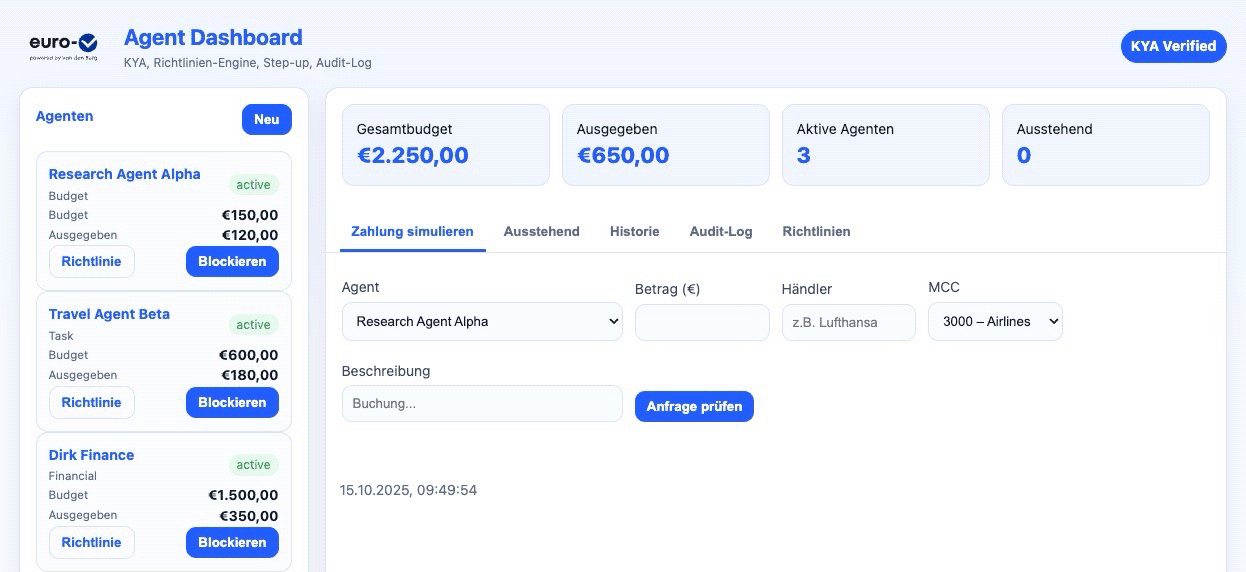Show the Audit-Log tab
Image resolution: width=1246 pixels, height=572 pixels.
(x=720, y=231)
